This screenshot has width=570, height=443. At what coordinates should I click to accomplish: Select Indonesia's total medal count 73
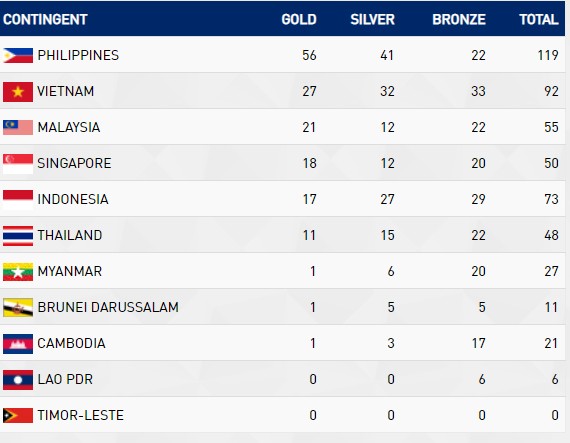(x=551, y=199)
